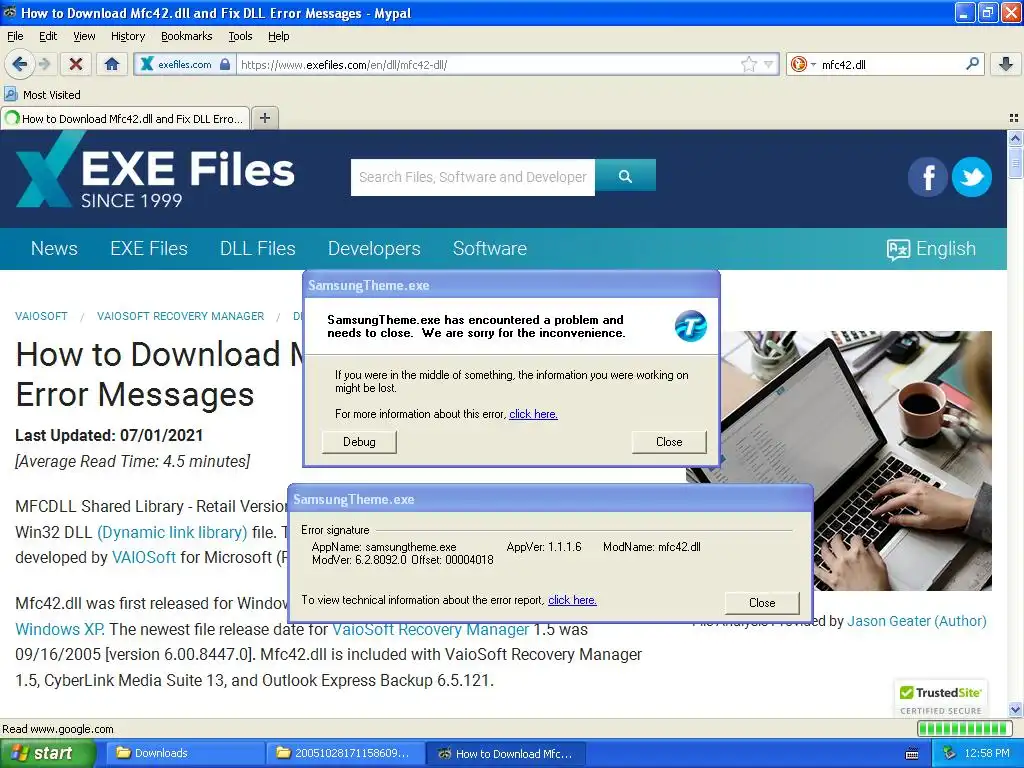Click the green page loading progress bar
The image size is (1024, 768).
click(965, 728)
